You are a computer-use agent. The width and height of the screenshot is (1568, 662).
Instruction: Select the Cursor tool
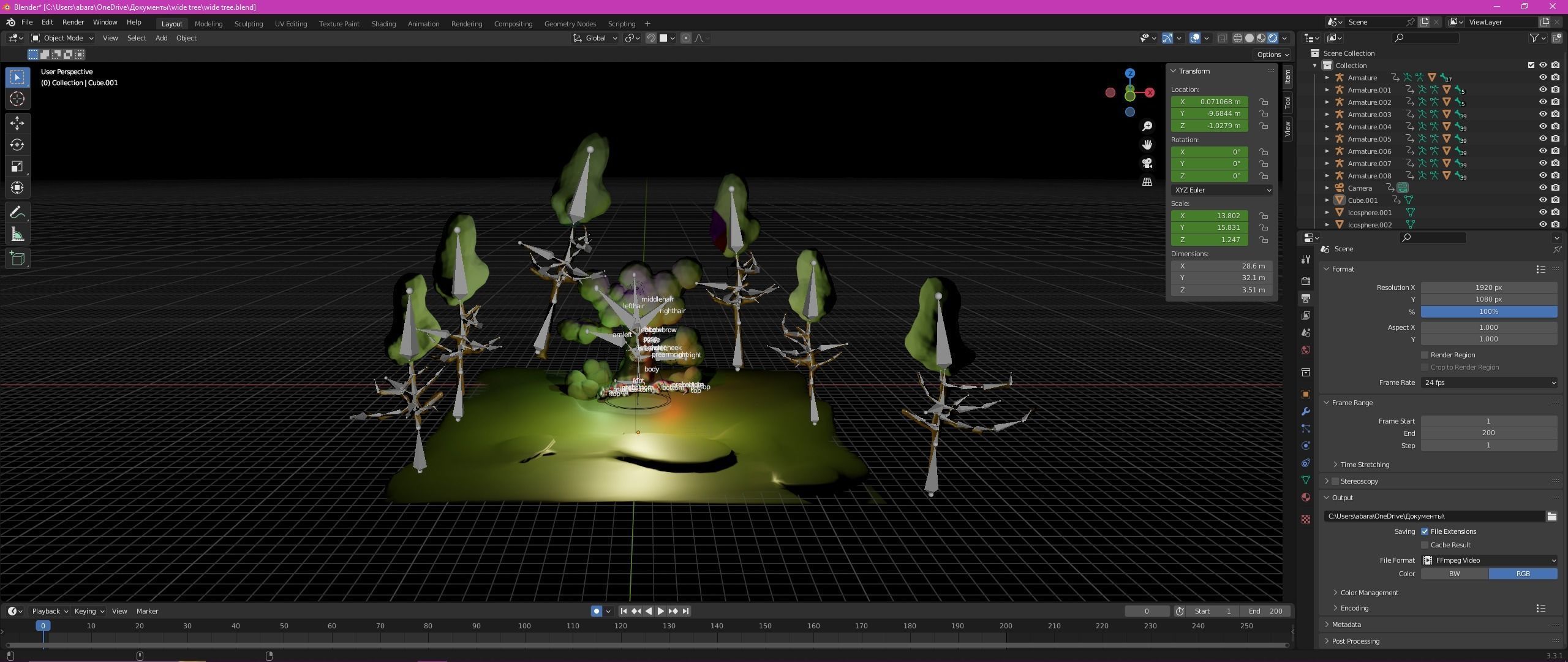[x=17, y=99]
